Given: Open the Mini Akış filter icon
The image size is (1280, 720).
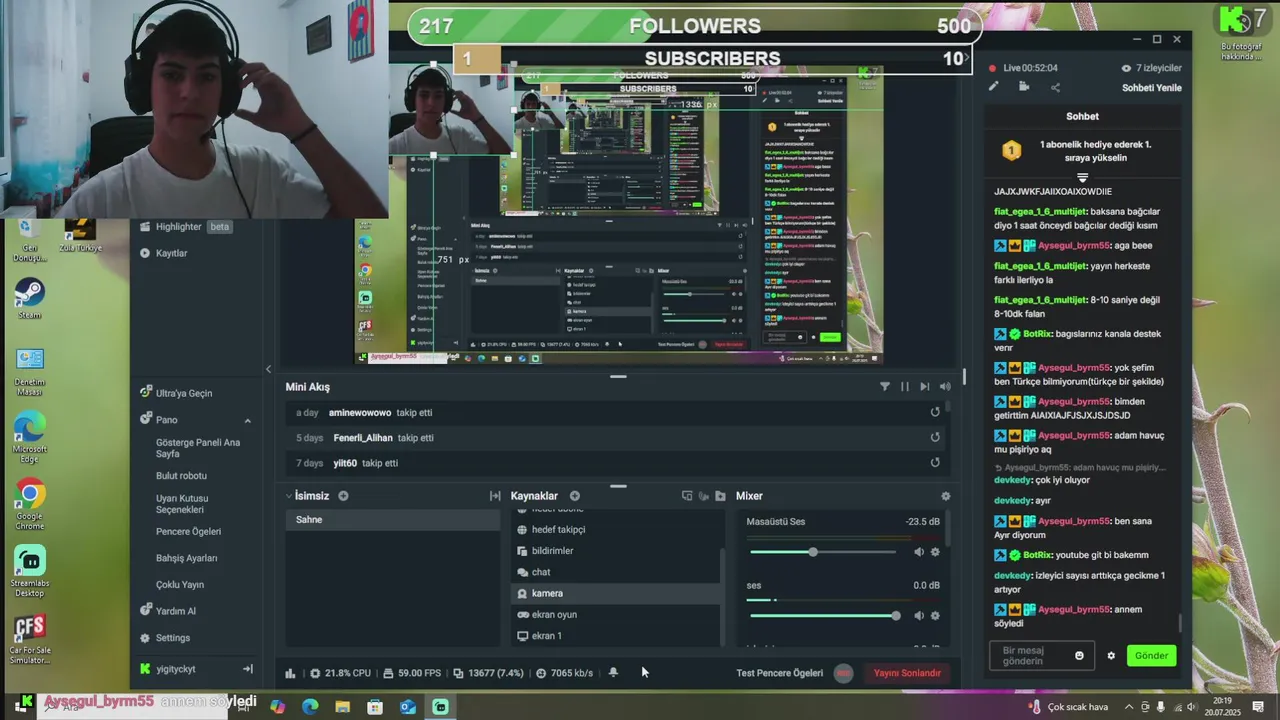Looking at the screenshot, I should pyautogui.click(x=884, y=386).
